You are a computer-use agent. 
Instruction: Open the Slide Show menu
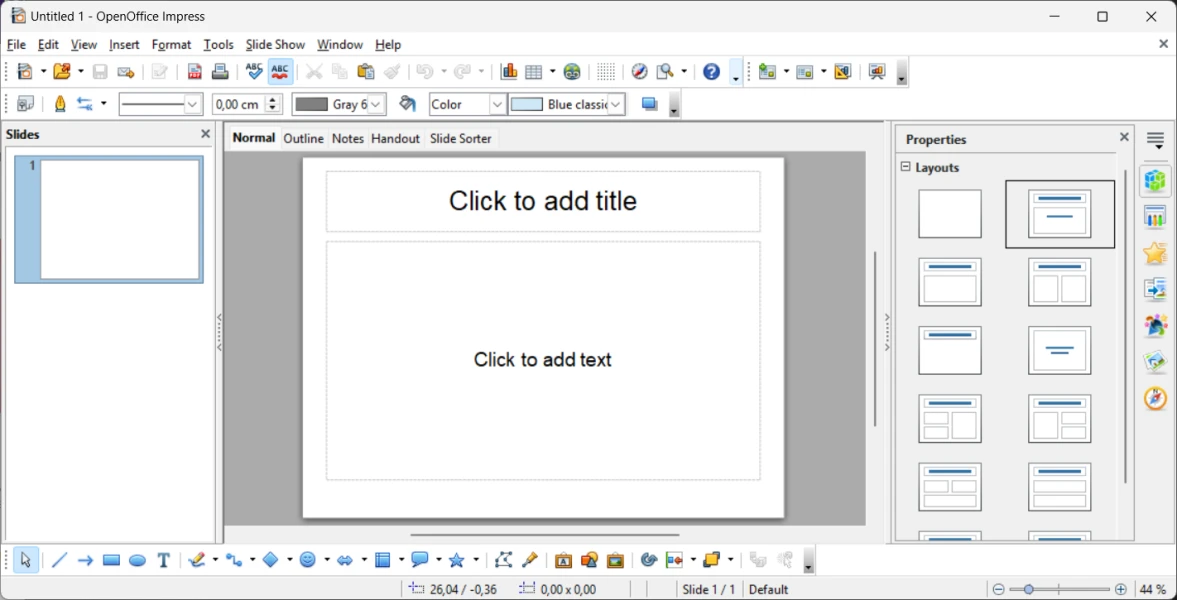coord(275,45)
